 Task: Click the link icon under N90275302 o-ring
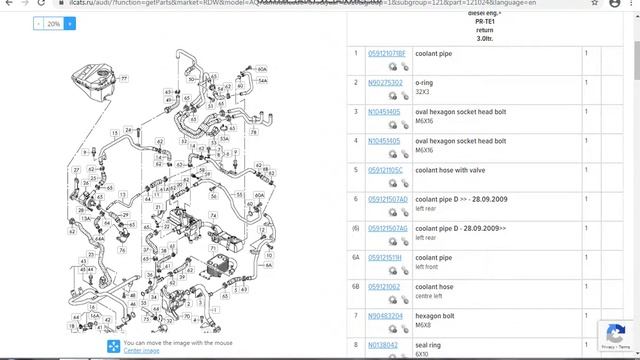click(404, 96)
